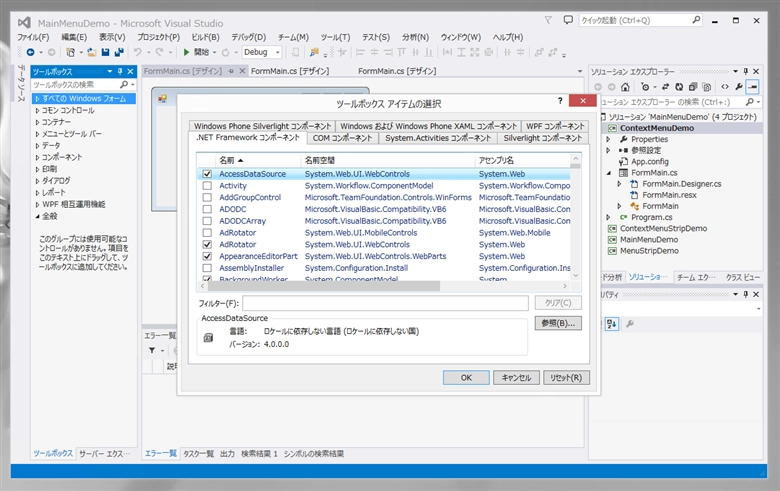Click the New Project toolbar icon
This screenshot has height=491, width=780.
(71, 52)
